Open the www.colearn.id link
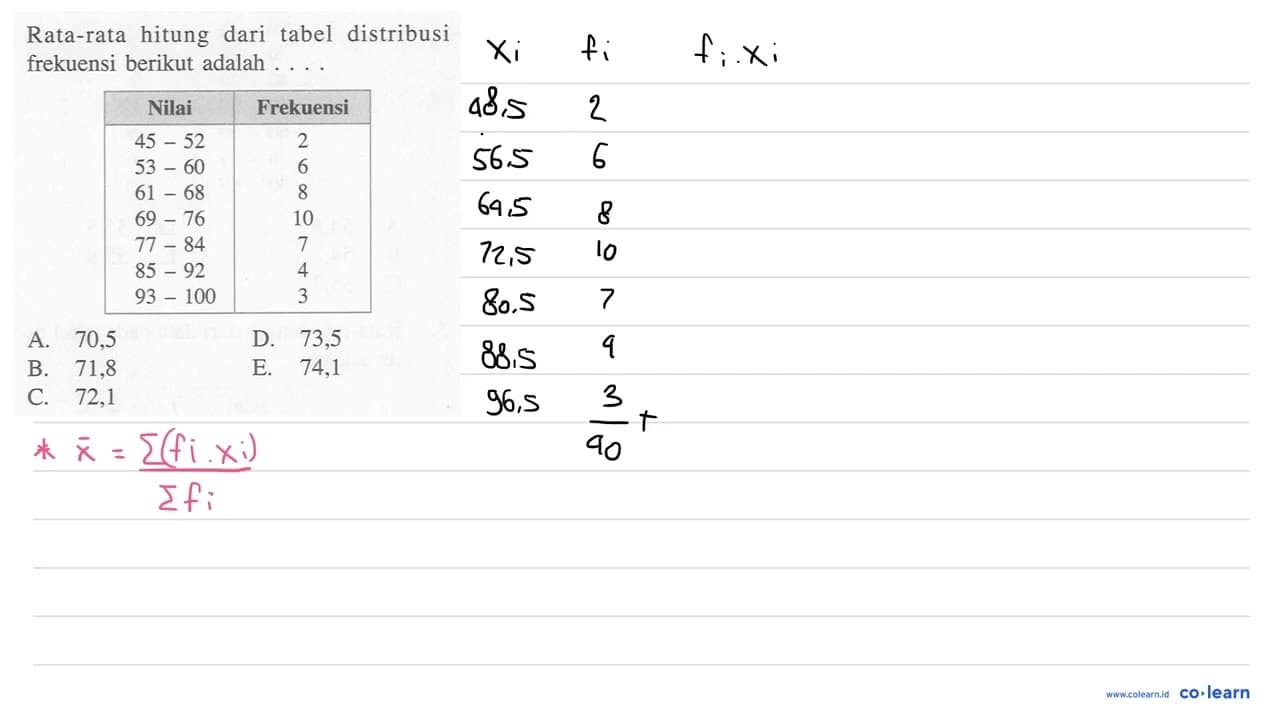Screen dimensions: 1280x720 click(1138, 694)
